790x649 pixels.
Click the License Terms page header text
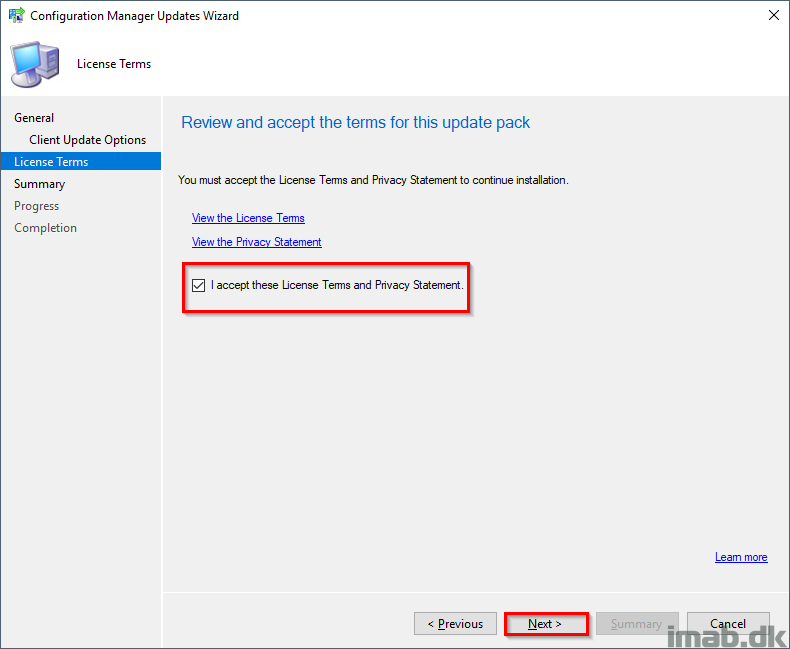pyautogui.click(x=114, y=64)
